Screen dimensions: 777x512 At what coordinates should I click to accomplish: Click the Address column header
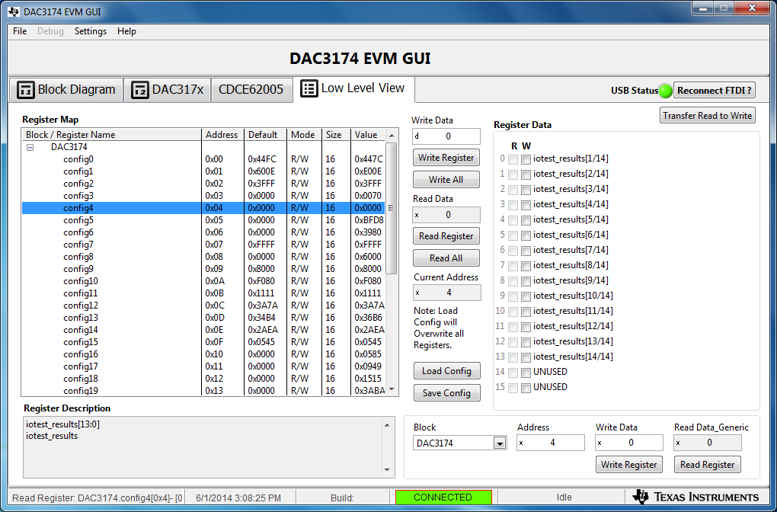[x=222, y=135]
